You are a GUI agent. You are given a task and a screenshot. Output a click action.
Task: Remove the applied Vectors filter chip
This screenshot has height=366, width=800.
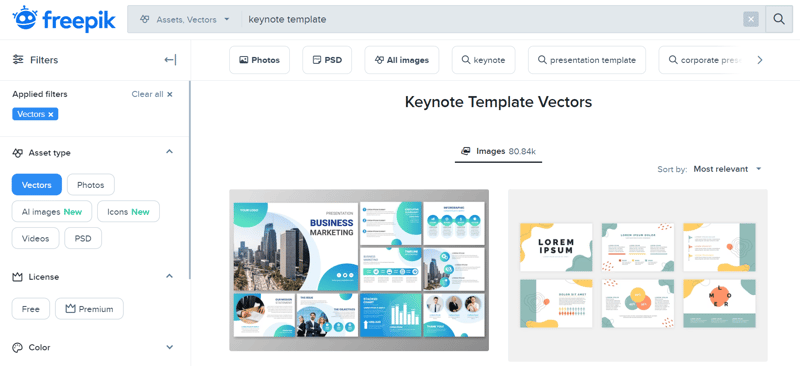pos(35,114)
